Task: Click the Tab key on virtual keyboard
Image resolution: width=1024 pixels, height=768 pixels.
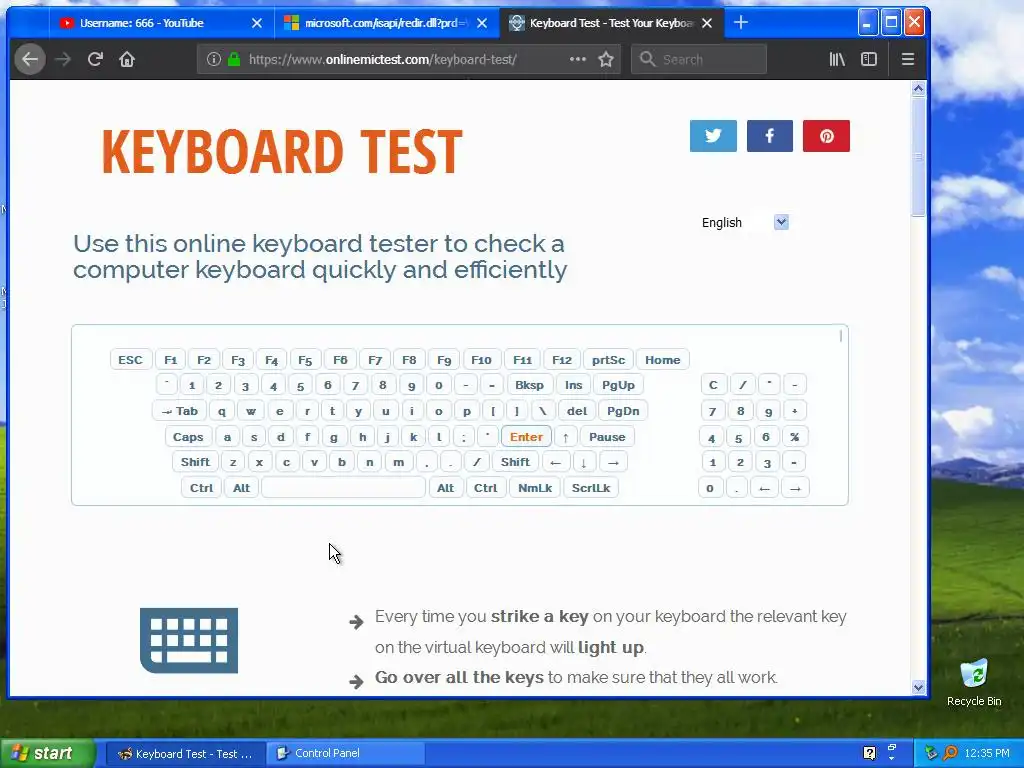Action: 180,411
